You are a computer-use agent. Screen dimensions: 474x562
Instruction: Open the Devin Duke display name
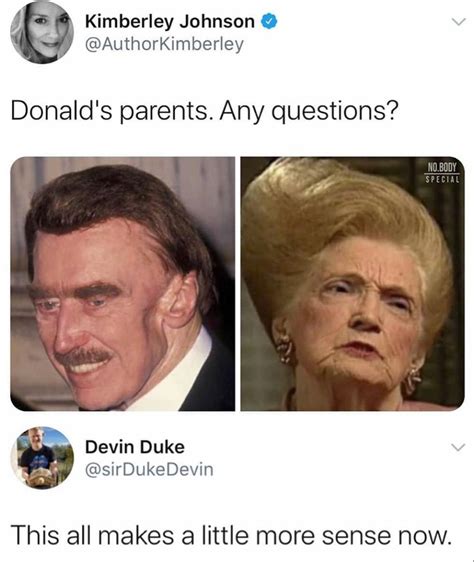[135, 447]
